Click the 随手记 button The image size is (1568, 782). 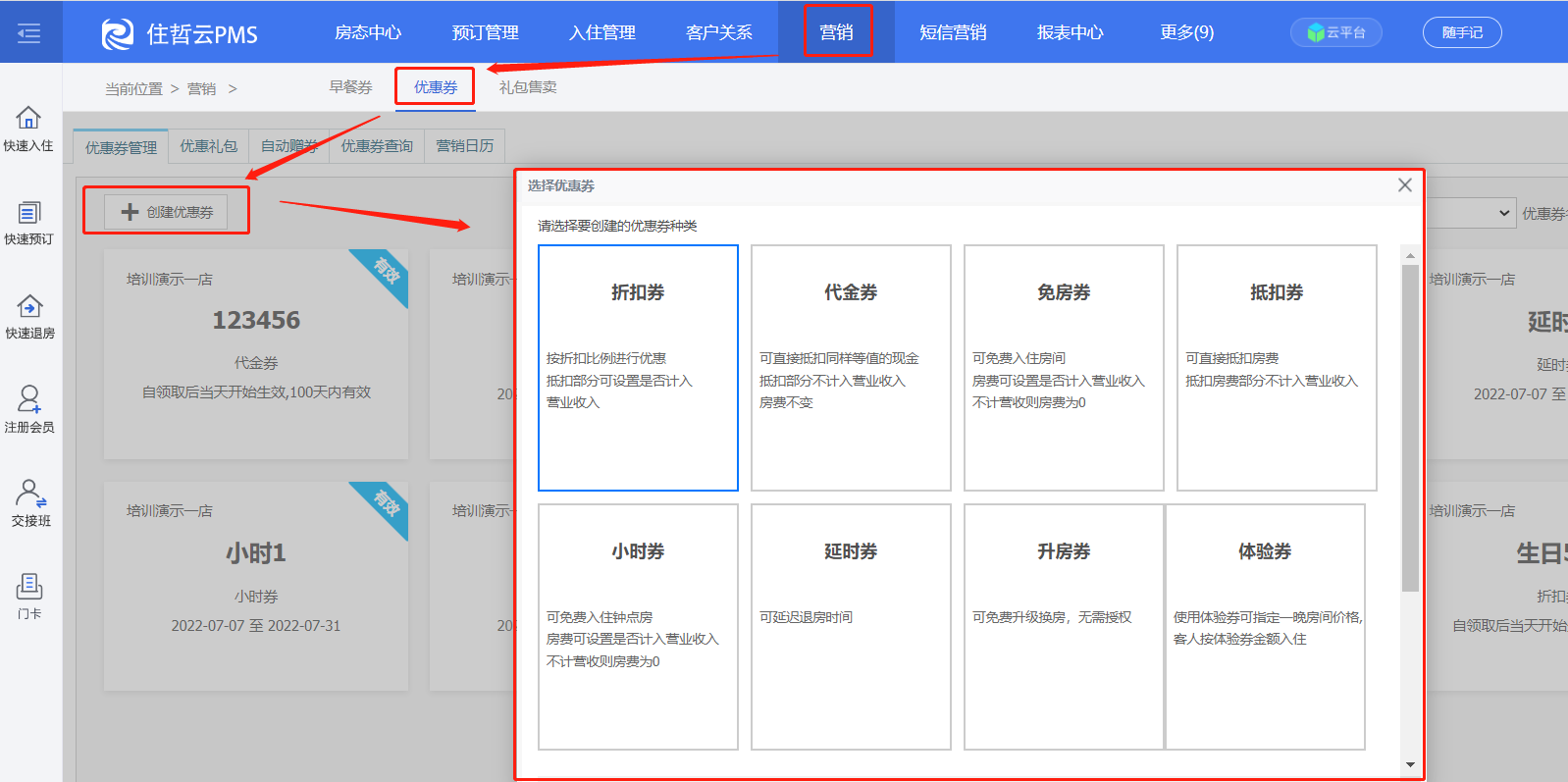[1462, 32]
